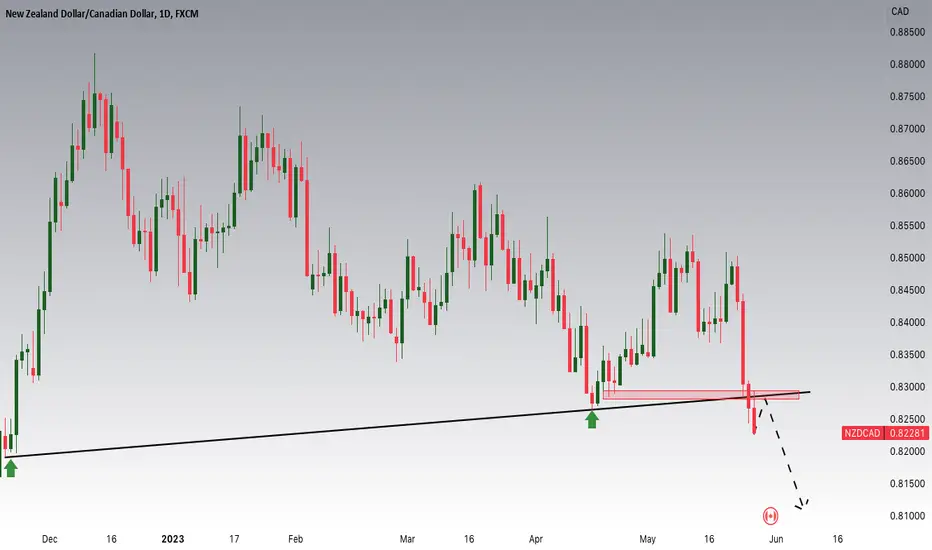
Task: Click the 0.82000 price axis label
Action: [x=907, y=451]
